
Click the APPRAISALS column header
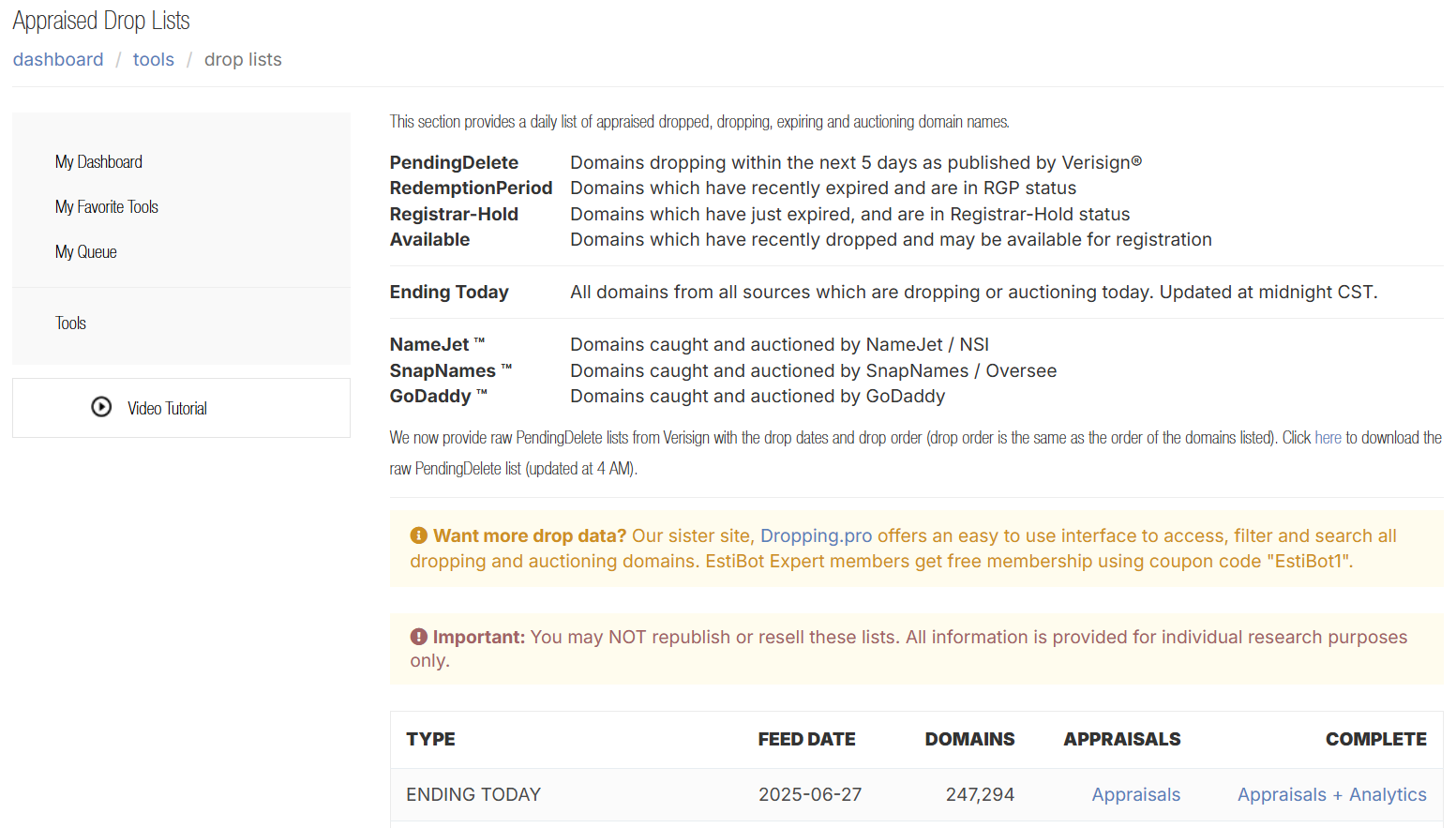[x=1121, y=739]
